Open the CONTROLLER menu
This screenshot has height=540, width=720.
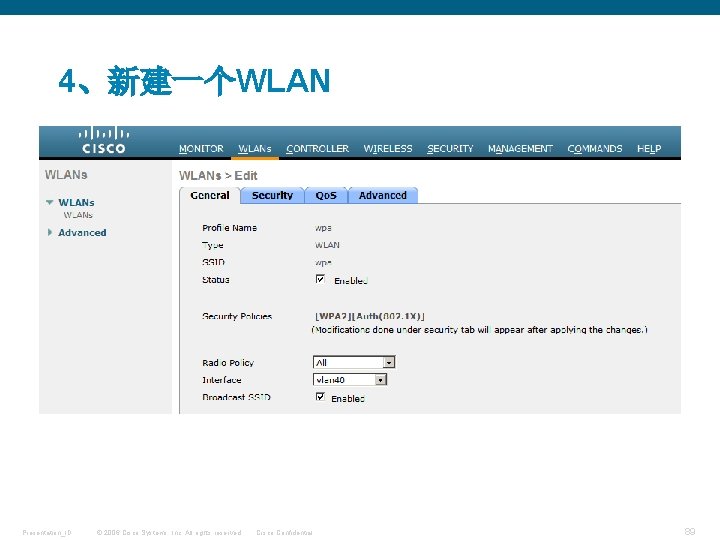[317, 149]
